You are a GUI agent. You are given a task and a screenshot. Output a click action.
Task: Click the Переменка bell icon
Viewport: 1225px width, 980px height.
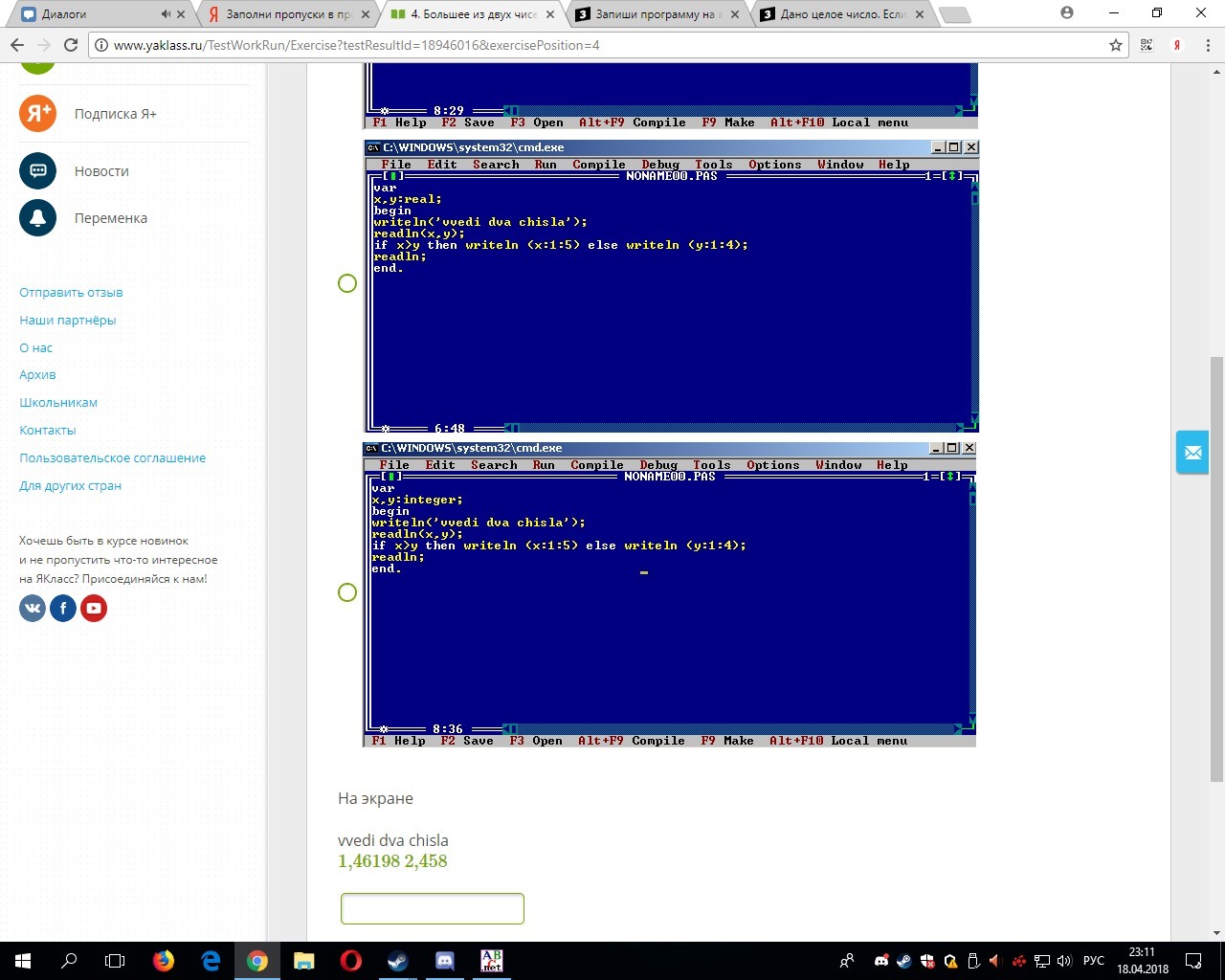(38, 218)
